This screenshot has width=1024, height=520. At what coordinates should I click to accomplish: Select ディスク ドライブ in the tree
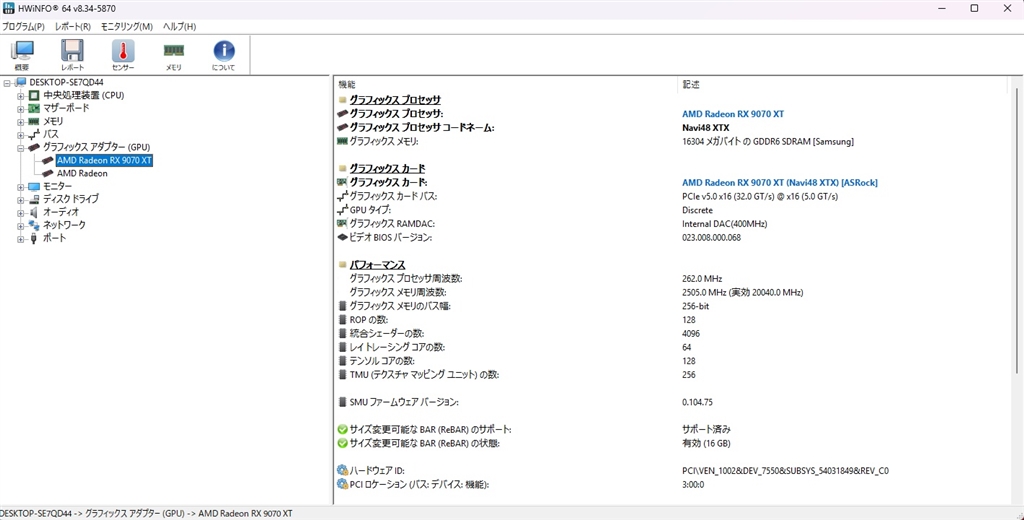point(71,199)
